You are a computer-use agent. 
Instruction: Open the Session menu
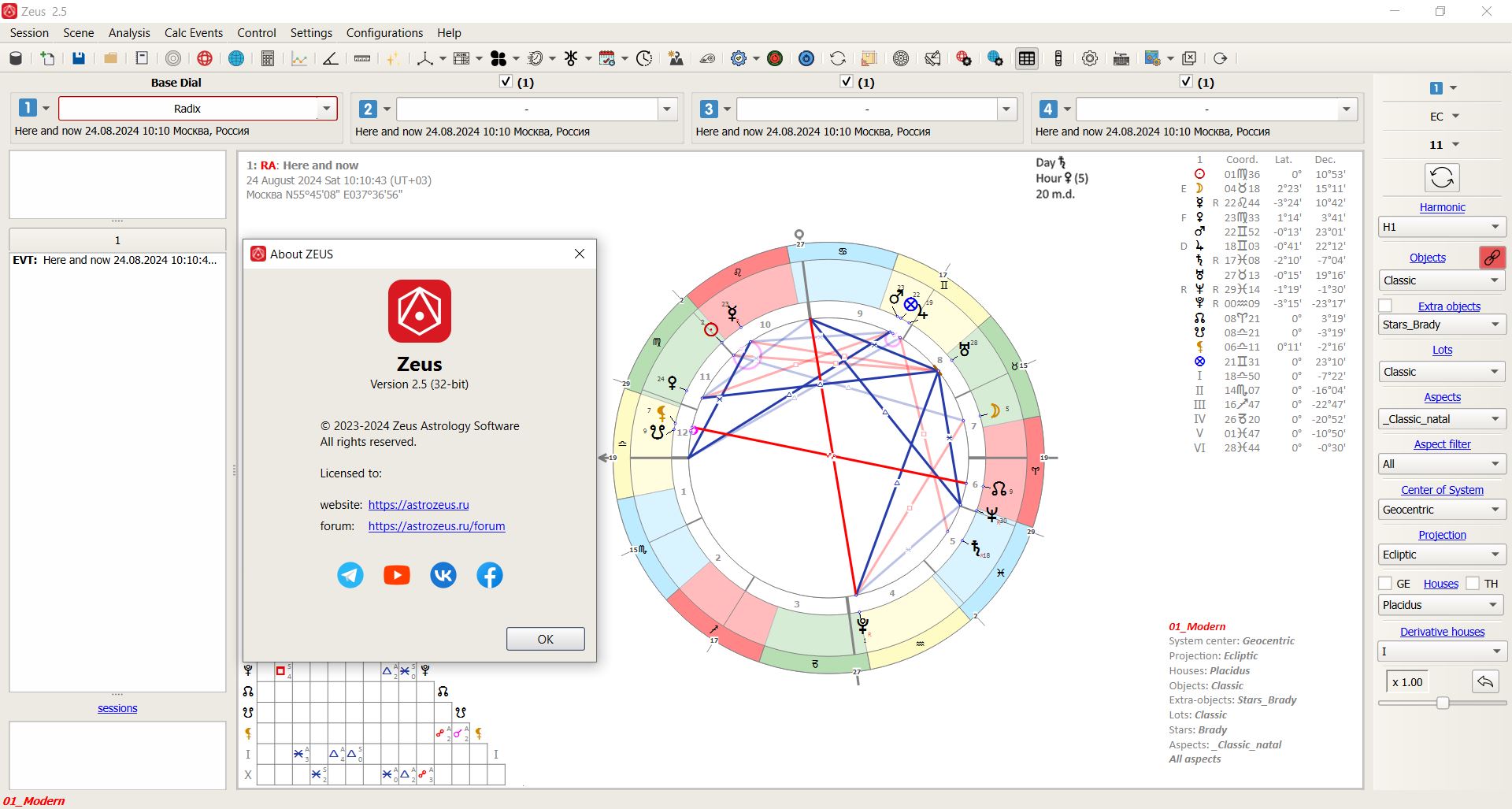click(29, 32)
